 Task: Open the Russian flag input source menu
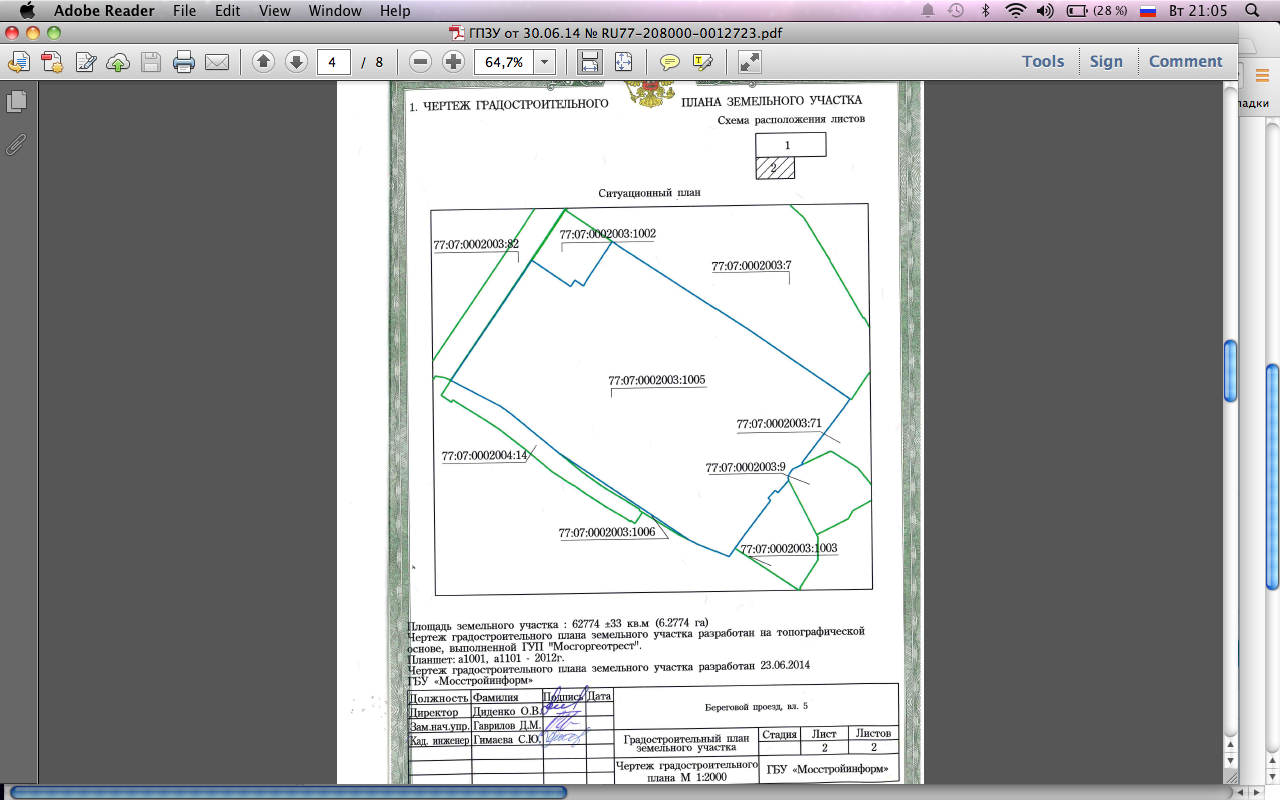pos(1148,11)
